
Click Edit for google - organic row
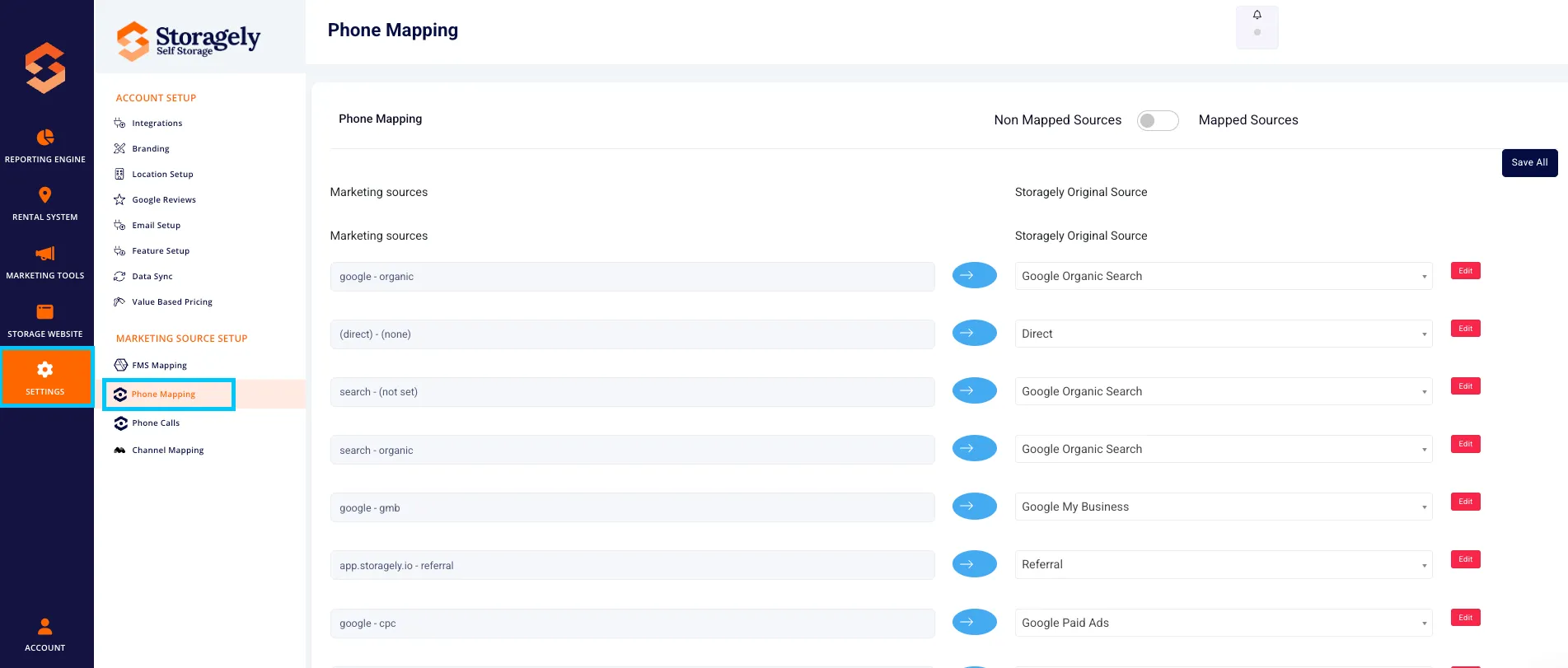click(x=1465, y=271)
